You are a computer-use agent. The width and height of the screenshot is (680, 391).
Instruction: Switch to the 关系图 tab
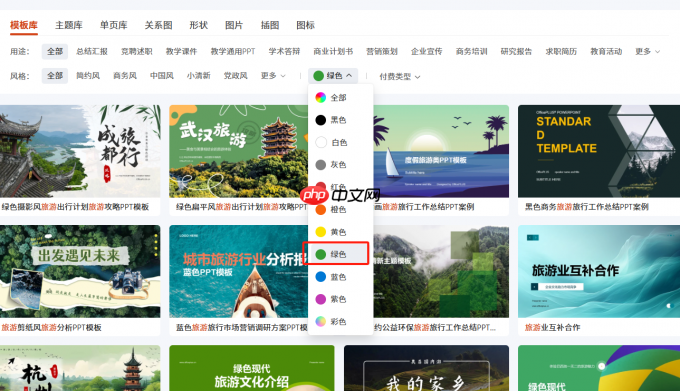(158, 25)
